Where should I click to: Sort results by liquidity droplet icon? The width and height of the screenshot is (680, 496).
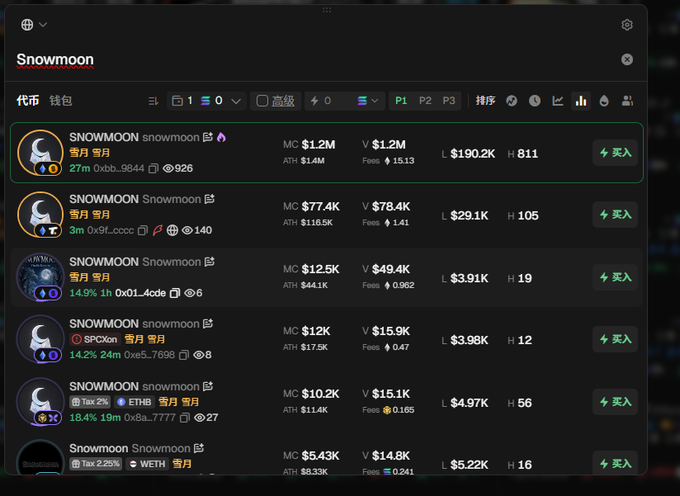tap(604, 101)
